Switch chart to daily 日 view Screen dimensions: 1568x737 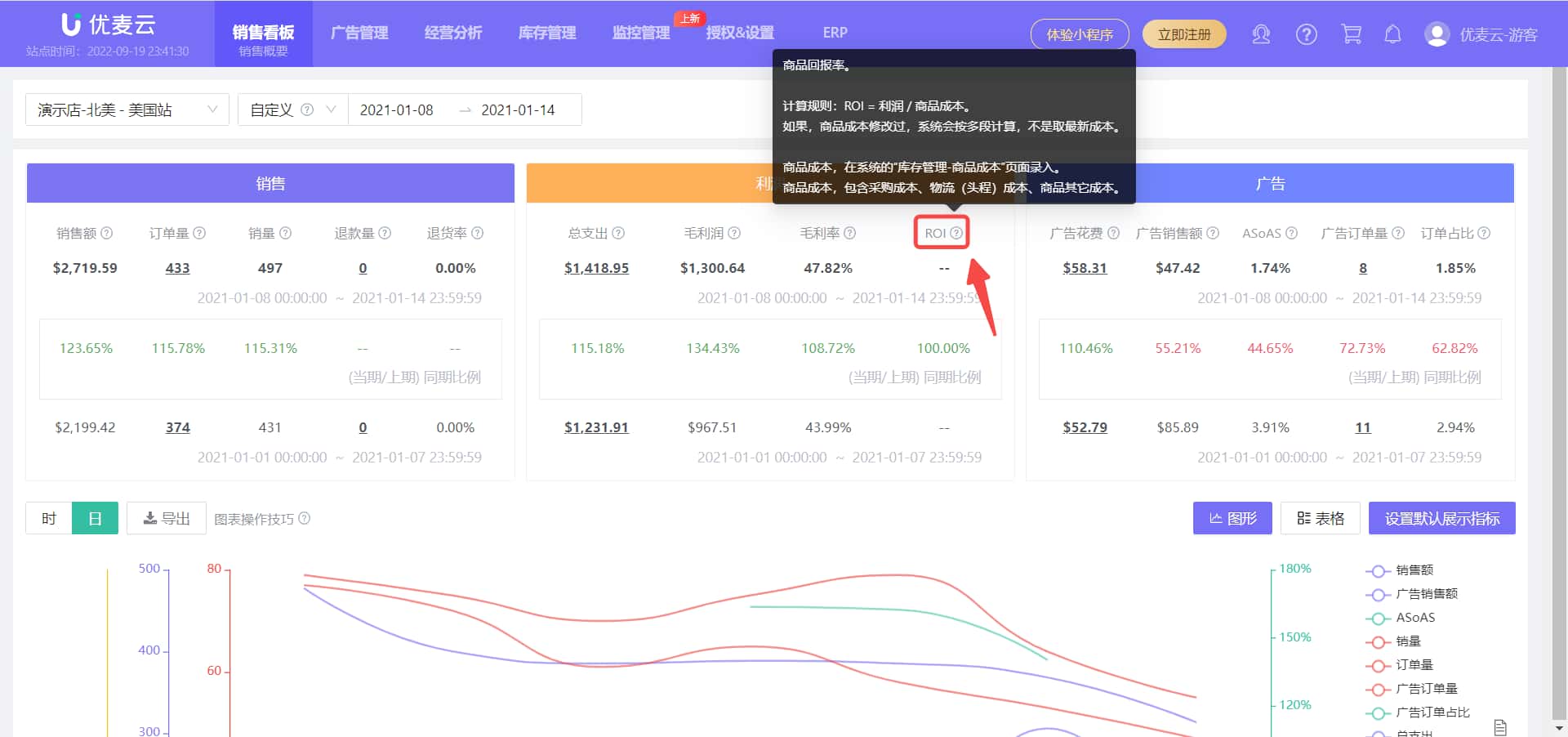(95, 518)
